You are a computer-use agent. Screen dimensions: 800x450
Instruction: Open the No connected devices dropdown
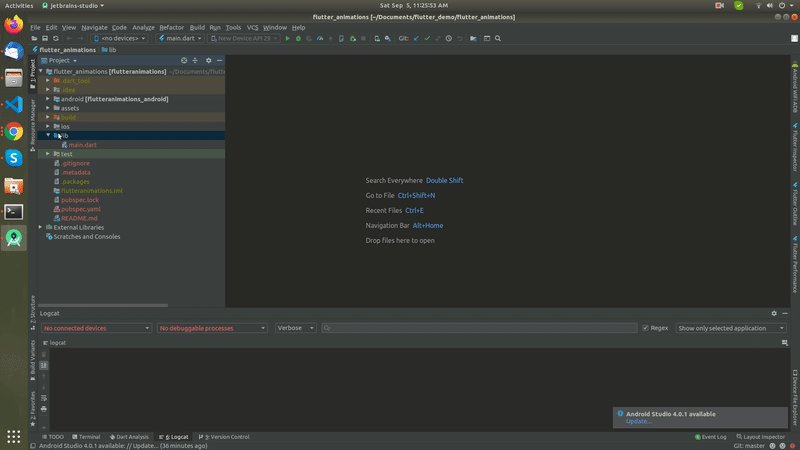tap(96, 328)
